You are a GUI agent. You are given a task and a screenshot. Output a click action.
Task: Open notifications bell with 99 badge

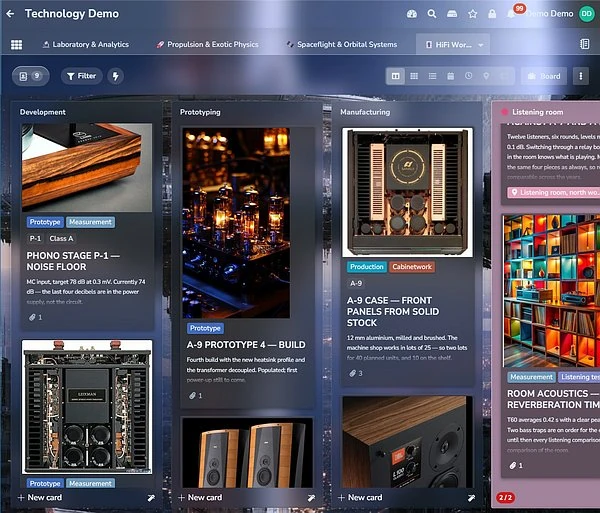(512, 14)
